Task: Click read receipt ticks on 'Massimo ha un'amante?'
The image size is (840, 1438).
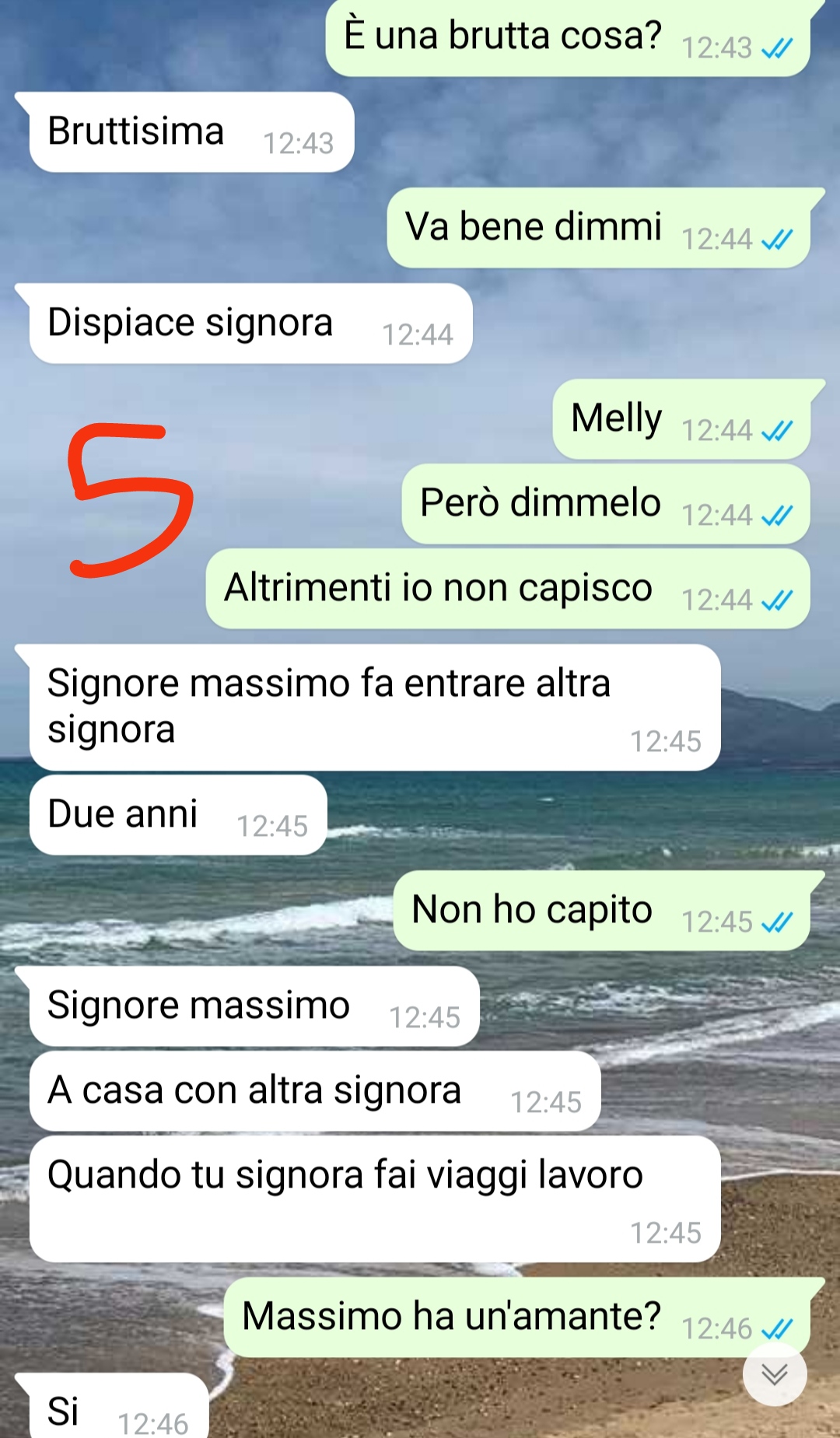Action: pos(777,1329)
